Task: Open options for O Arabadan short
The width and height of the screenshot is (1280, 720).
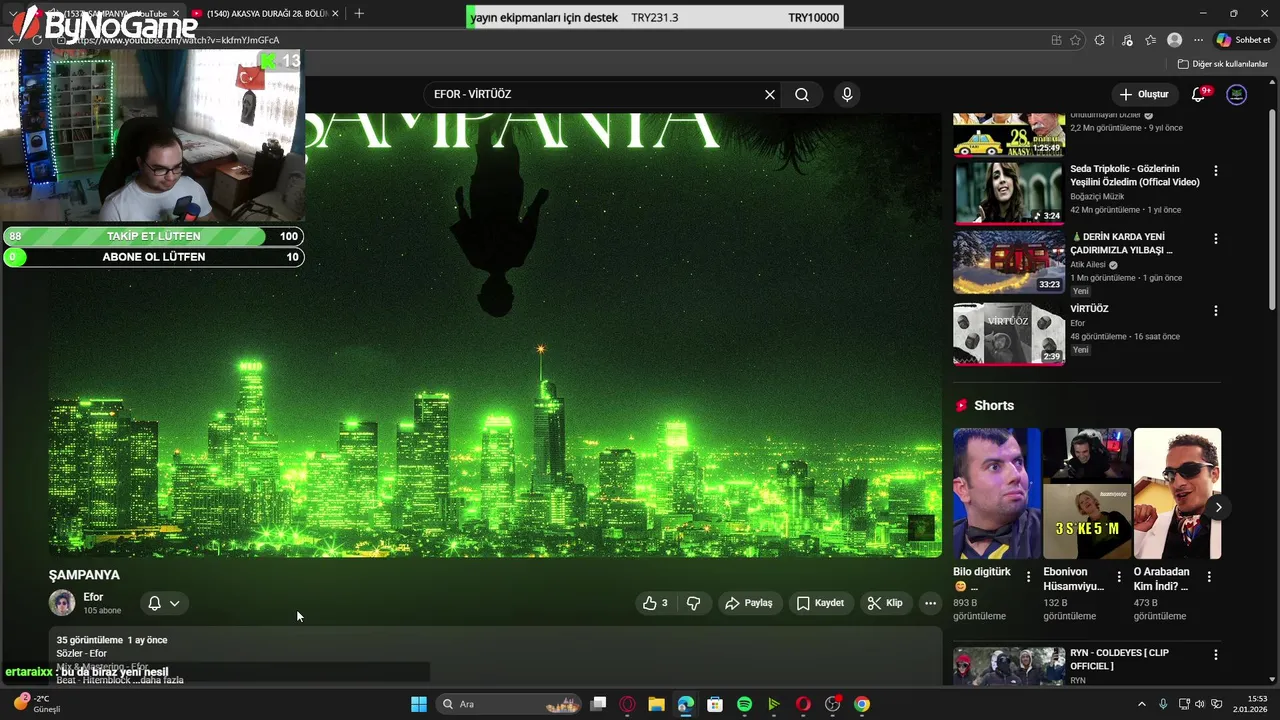Action: [1209, 577]
